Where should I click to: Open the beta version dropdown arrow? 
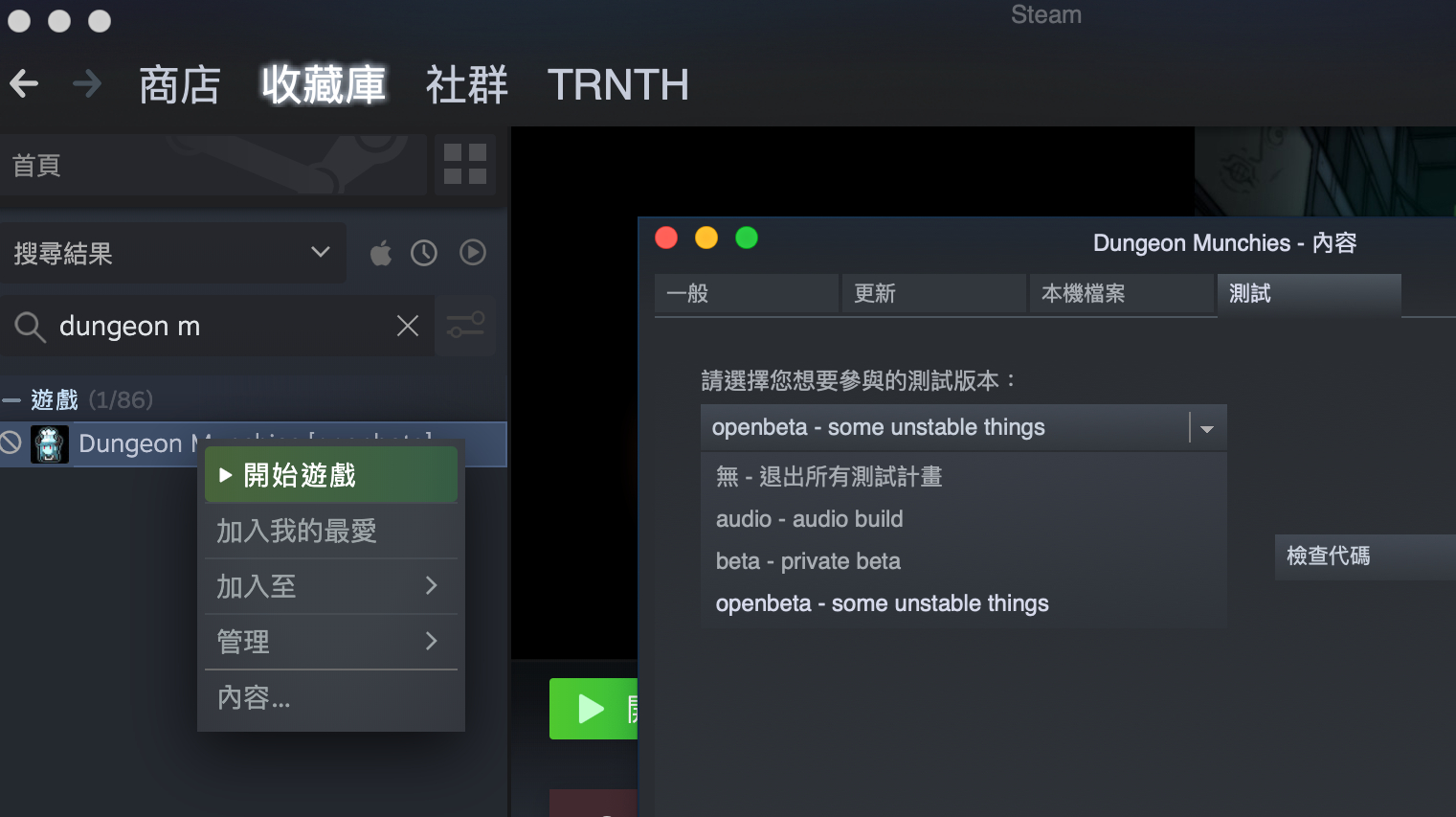(1207, 428)
